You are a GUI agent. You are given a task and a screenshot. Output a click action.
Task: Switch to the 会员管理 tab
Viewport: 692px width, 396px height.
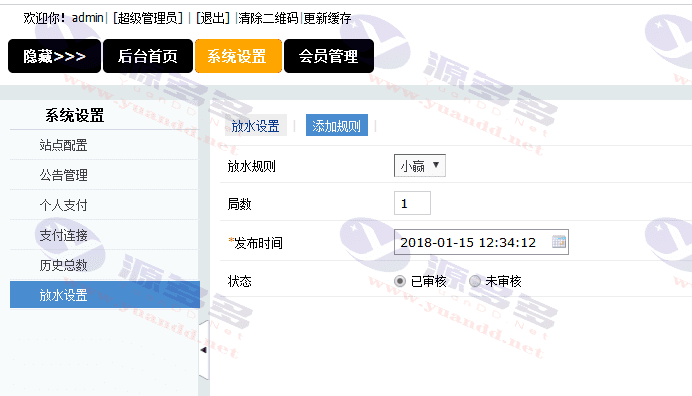click(329, 56)
